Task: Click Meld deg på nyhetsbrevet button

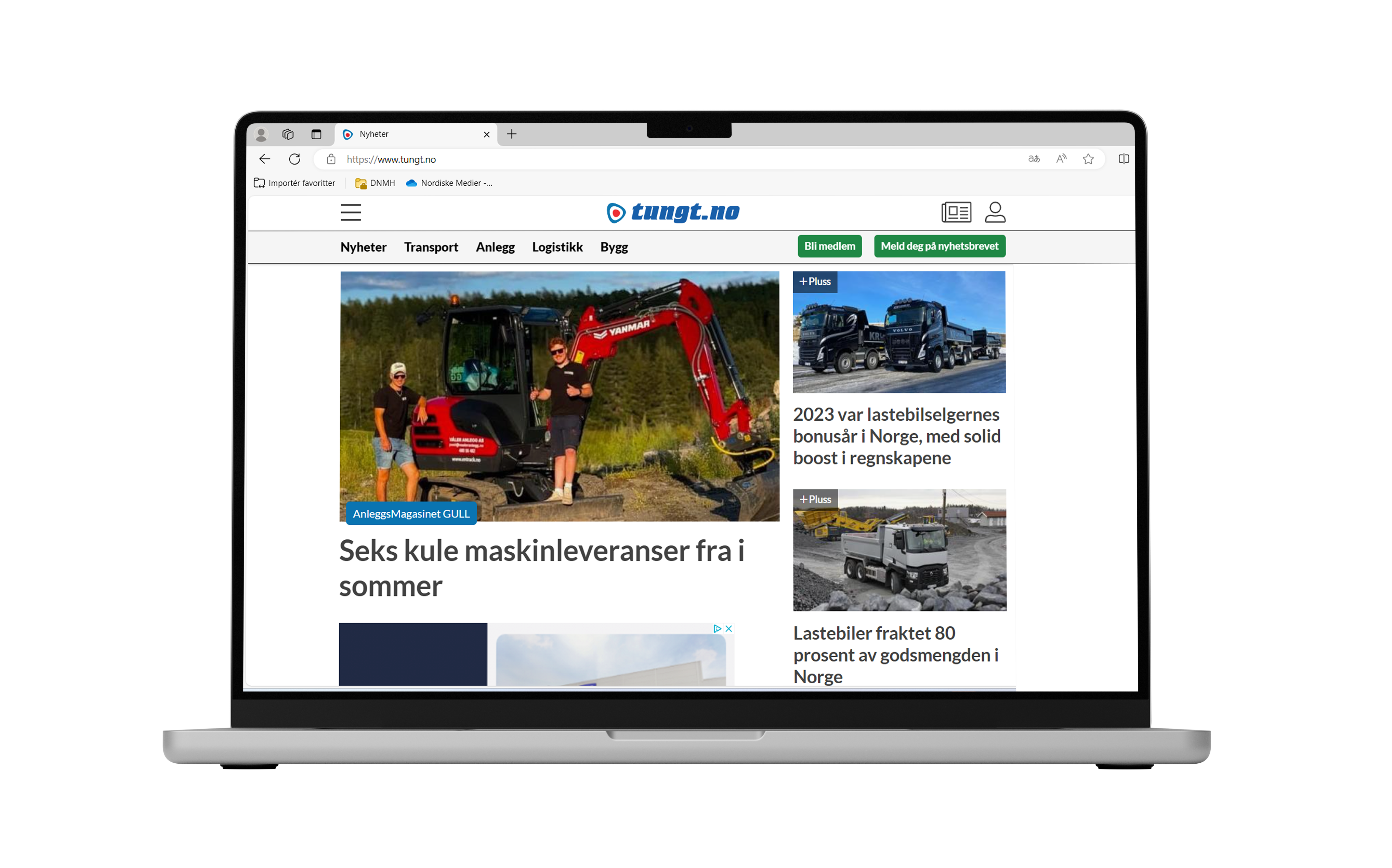Action: 939,246
